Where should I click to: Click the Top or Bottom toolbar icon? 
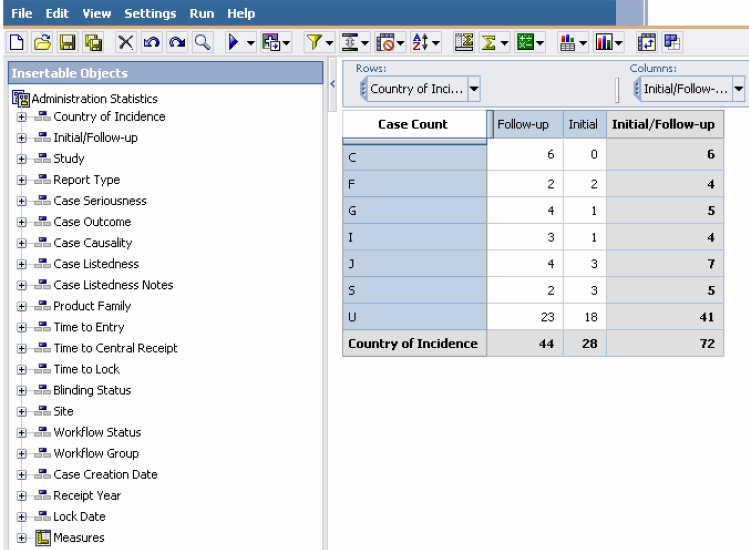(x=350, y=43)
